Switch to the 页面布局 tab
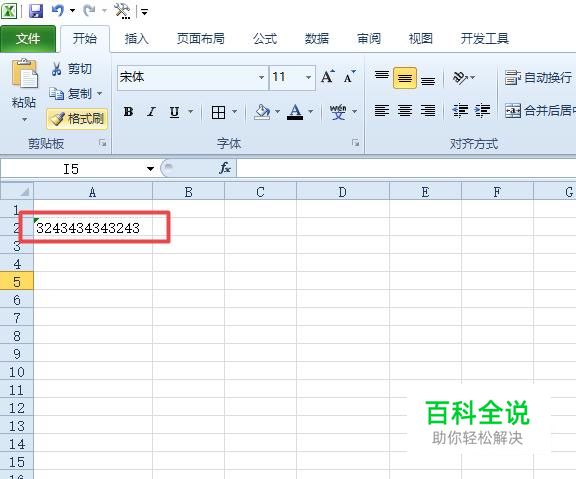 (201, 39)
